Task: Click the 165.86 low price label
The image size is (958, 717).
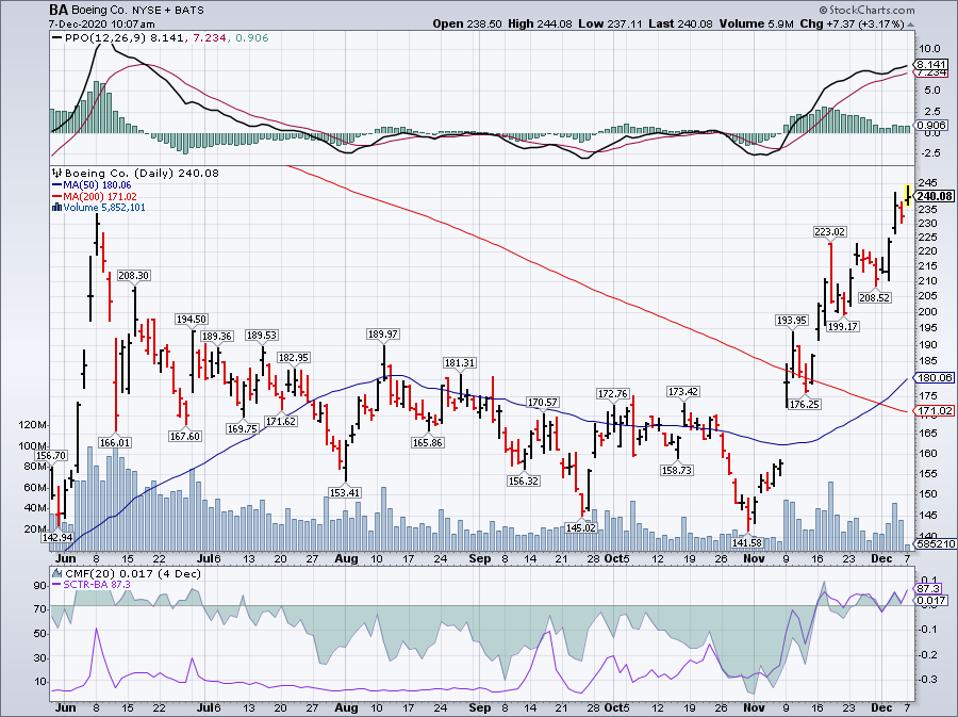Action: click(428, 443)
